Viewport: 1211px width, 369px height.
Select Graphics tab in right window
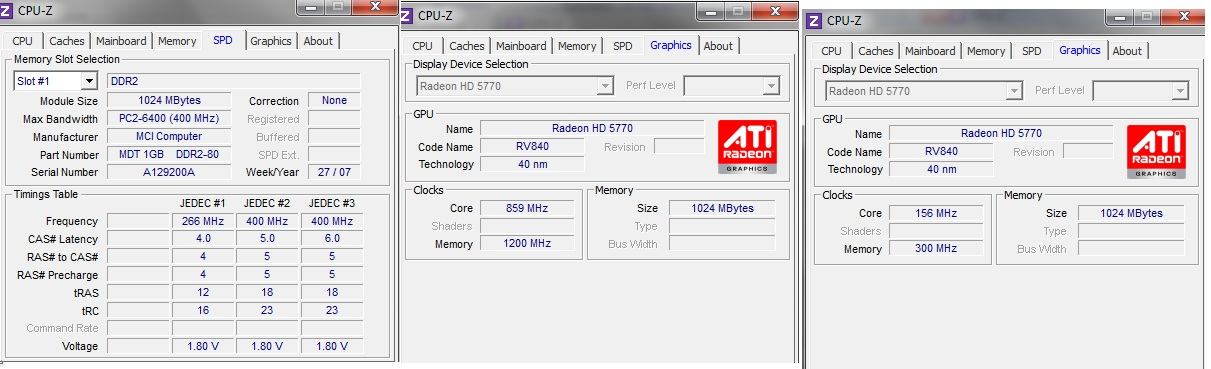pos(1080,50)
